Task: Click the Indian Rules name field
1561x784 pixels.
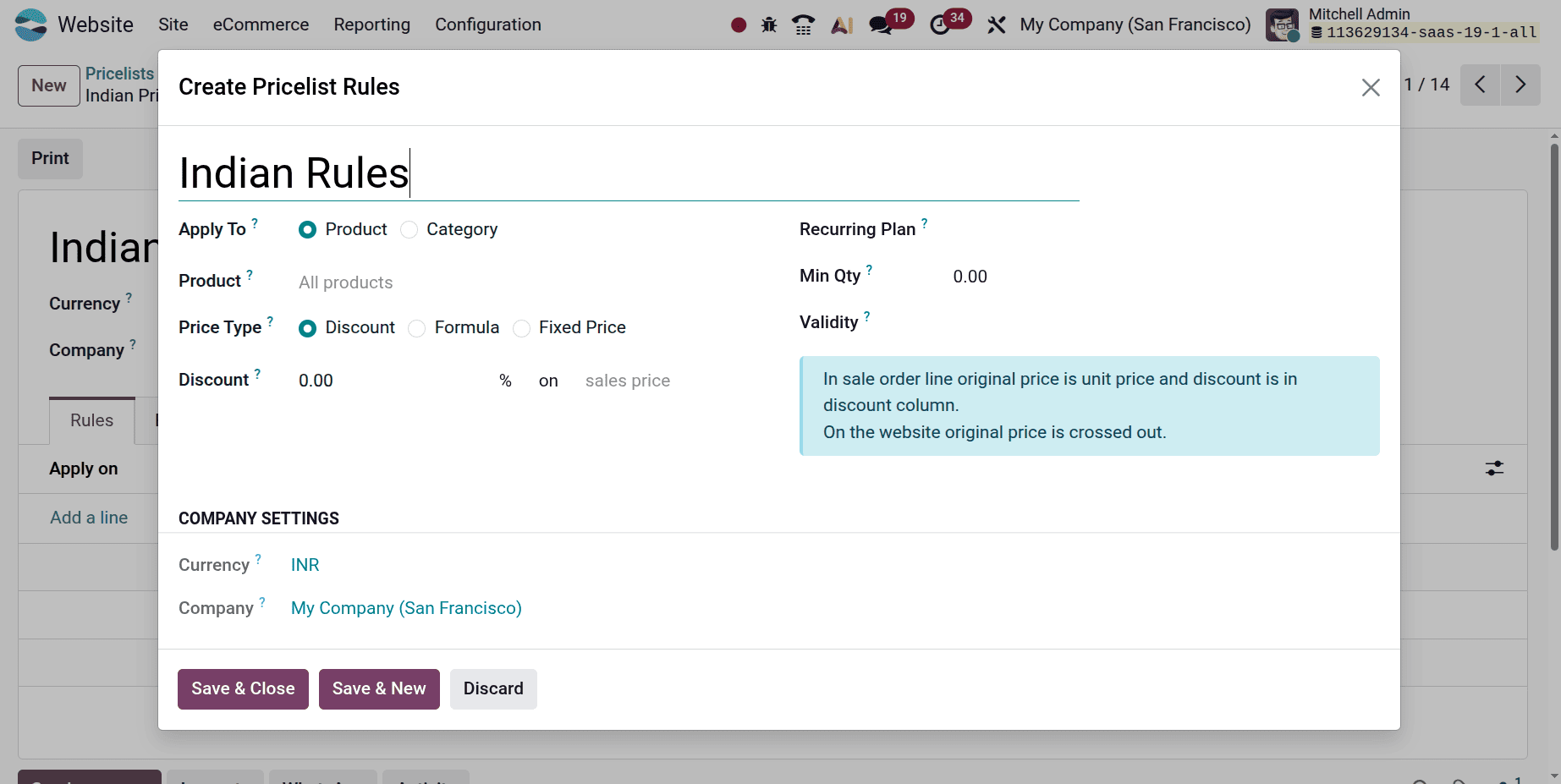Action: 629,173
